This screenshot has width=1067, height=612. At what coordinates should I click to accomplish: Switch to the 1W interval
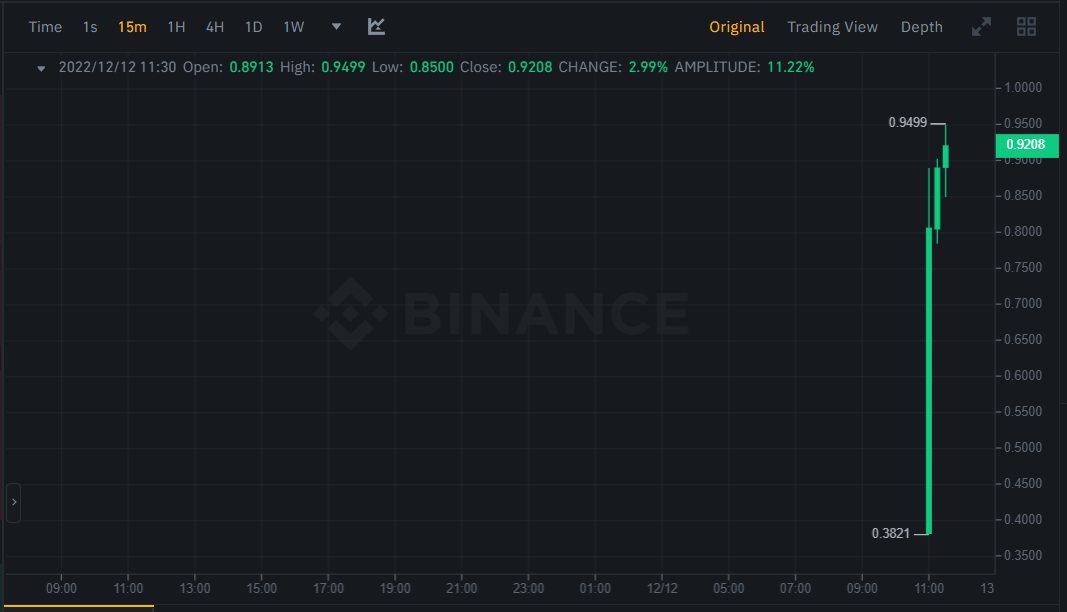click(x=293, y=27)
